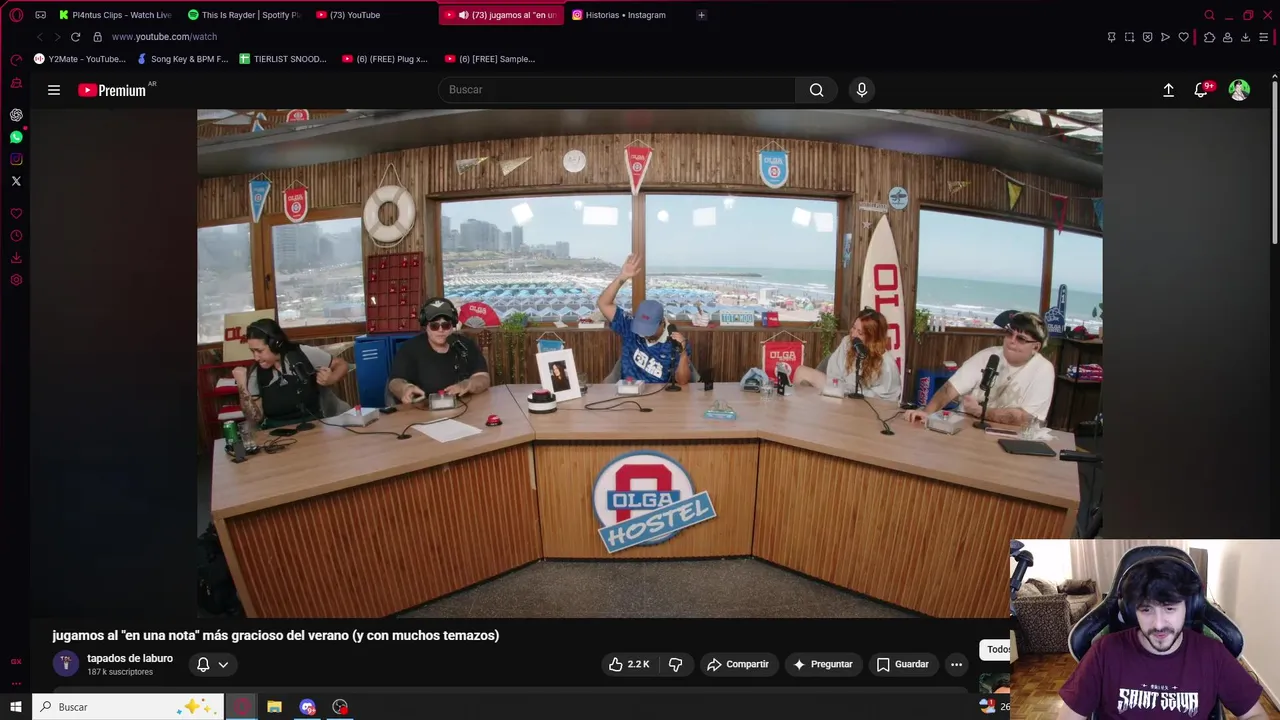Open site security lock icon
Viewport: 1280px width, 720px height.
97,37
